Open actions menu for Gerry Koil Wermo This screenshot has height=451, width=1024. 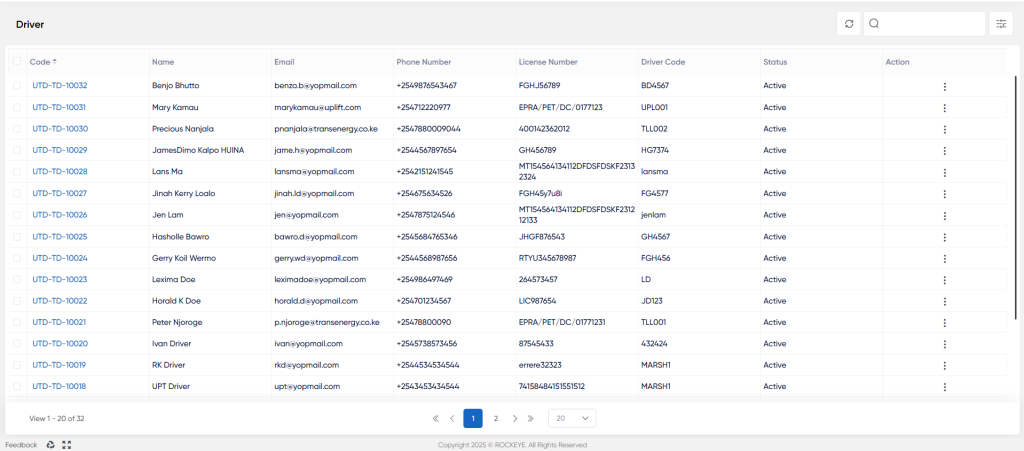[x=944, y=258]
